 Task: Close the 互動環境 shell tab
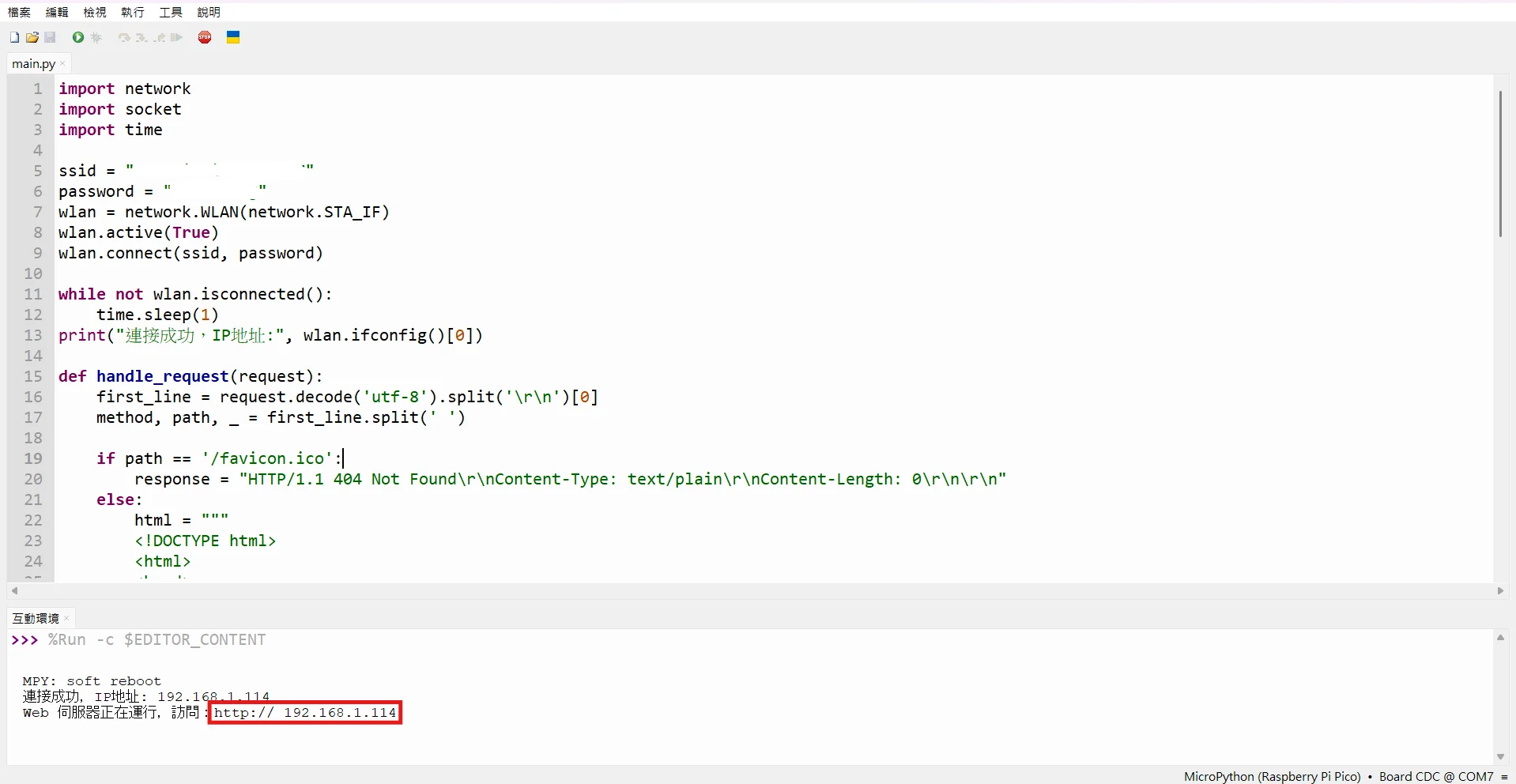66,618
